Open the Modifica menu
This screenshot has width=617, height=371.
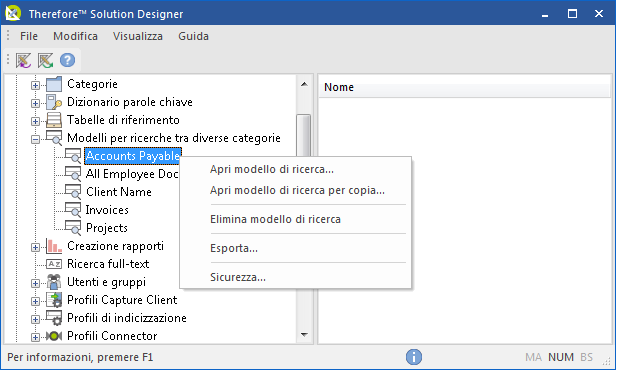(76, 36)
